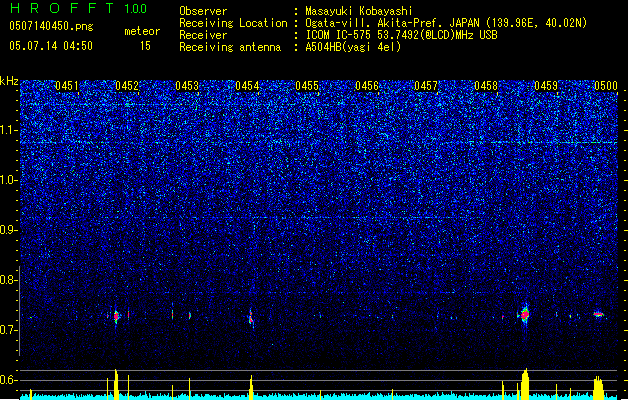Click the long horizontal echo near 0500
The image size is (629, 400).
(599, 315)
